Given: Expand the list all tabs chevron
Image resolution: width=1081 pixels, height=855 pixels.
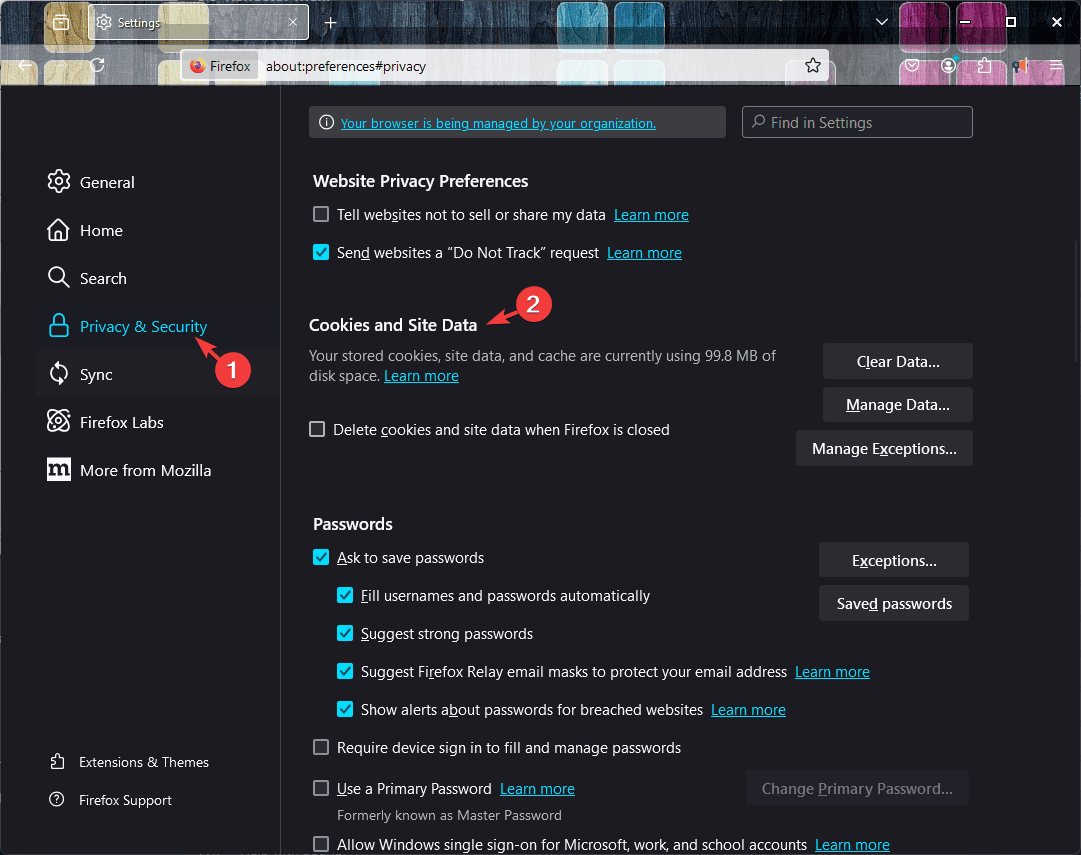Looking at the screenshot, I should click(881, 22).
